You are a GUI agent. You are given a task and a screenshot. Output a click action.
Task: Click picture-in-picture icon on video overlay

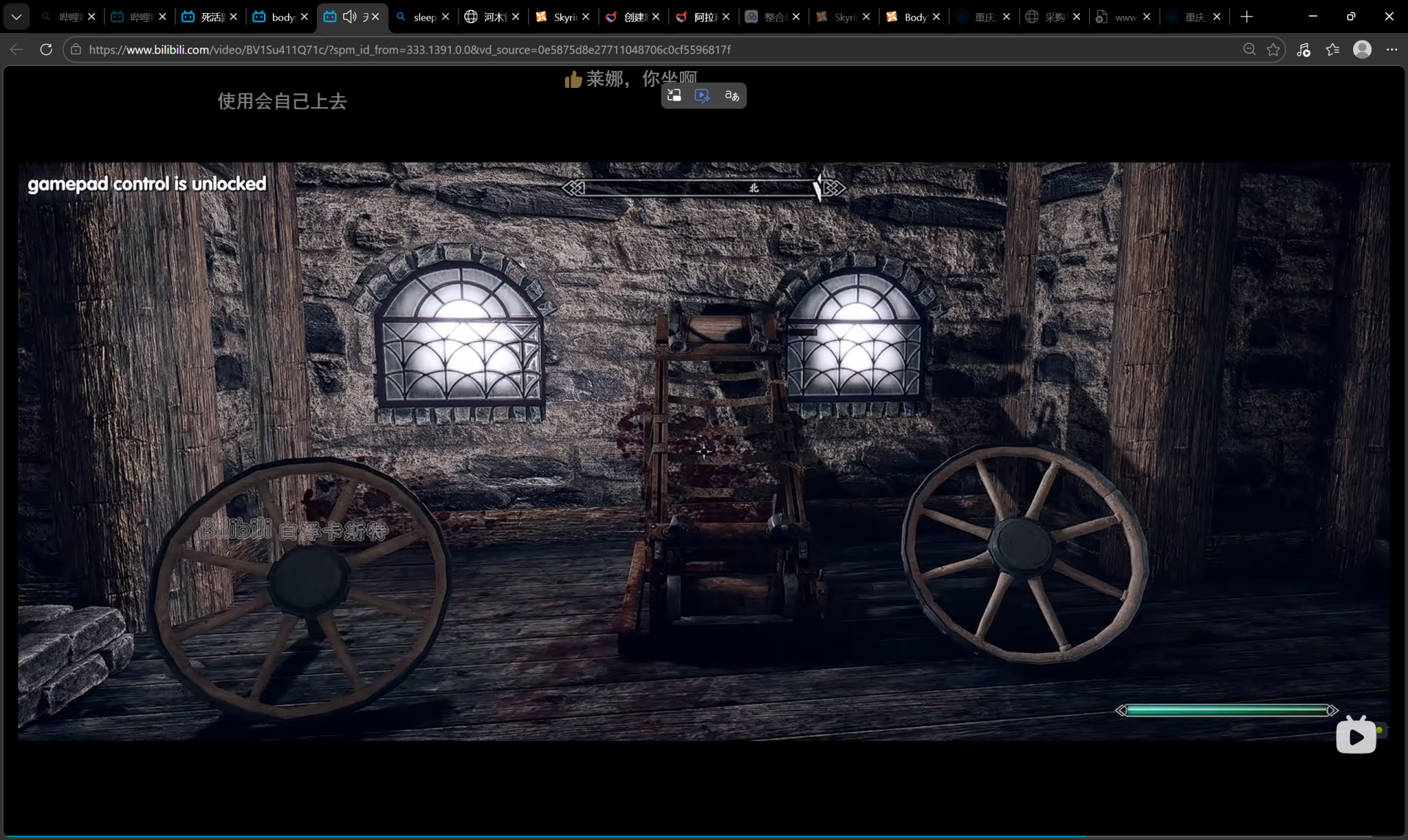click(x=674, y=95)
